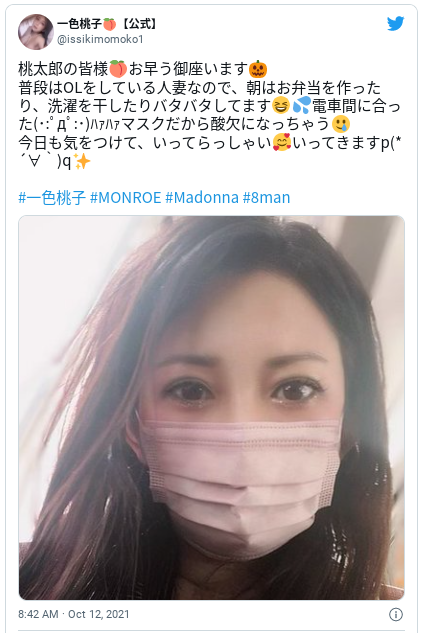The height and width of the screenshot is (633, 423).
Task: Click the 【公式】 label in the header
Action: click(138, 24)
